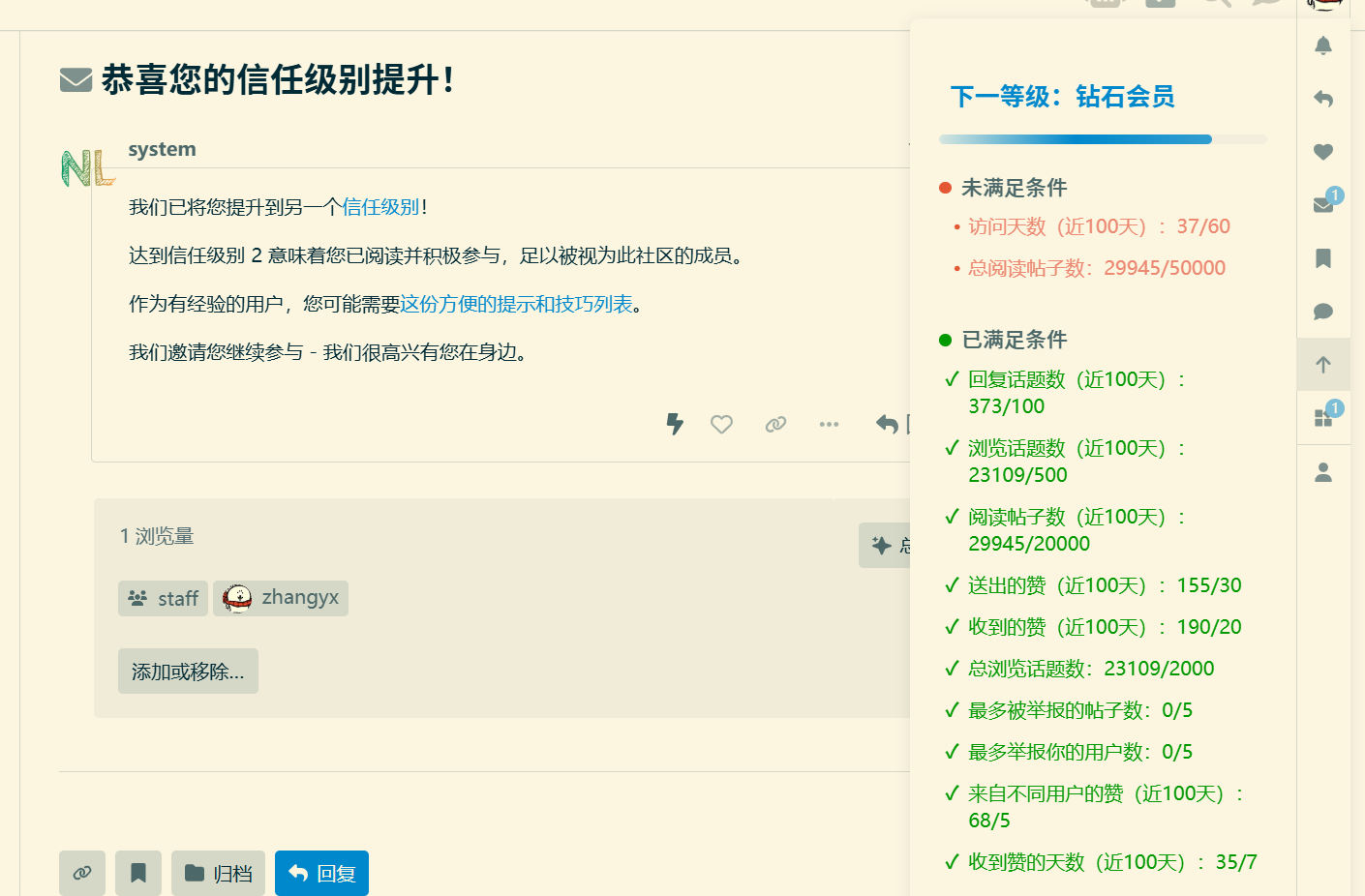Screen dimensions: 1365x896
Task: Open chat bubble icon in sidebar
Action: pos(1323,312)
